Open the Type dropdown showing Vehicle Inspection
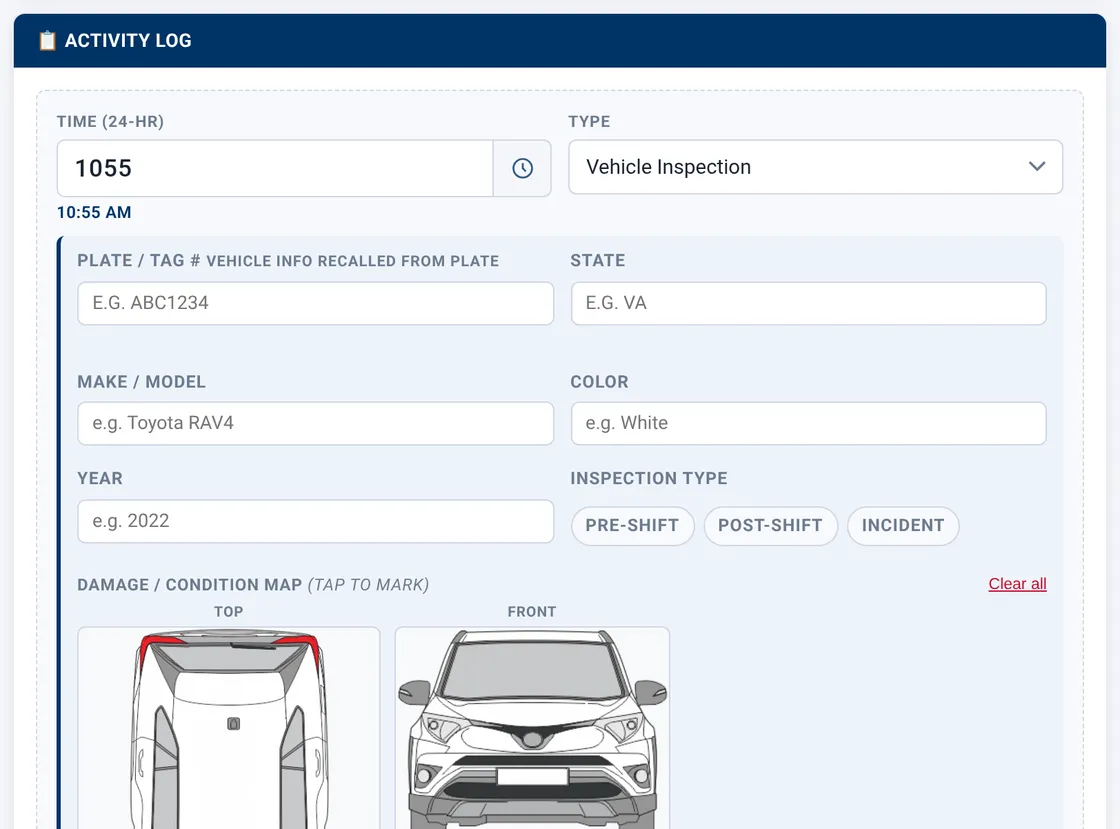The image size is (1120, 829). [x=815, y=167]
